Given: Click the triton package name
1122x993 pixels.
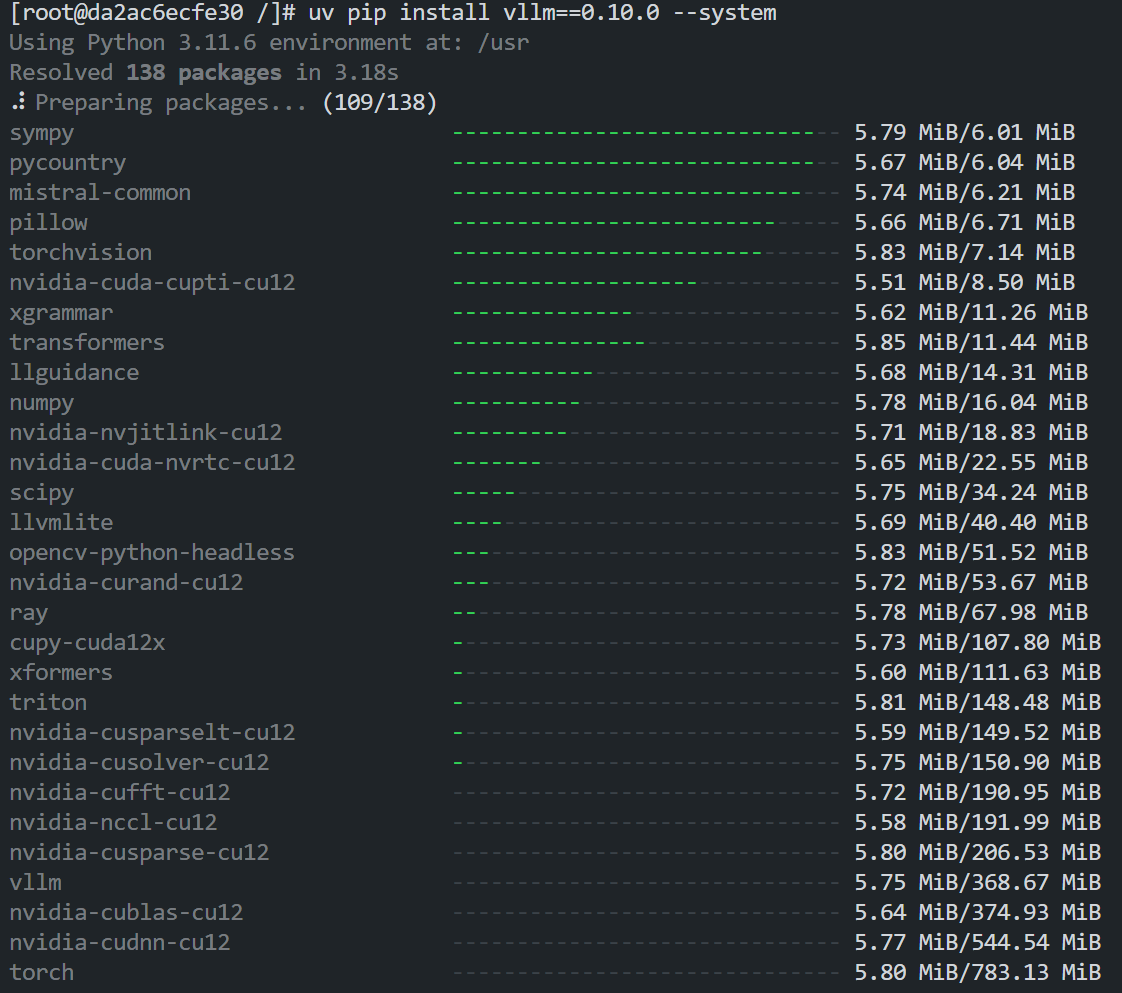Looking at the screenshot, I should point(48,703).
